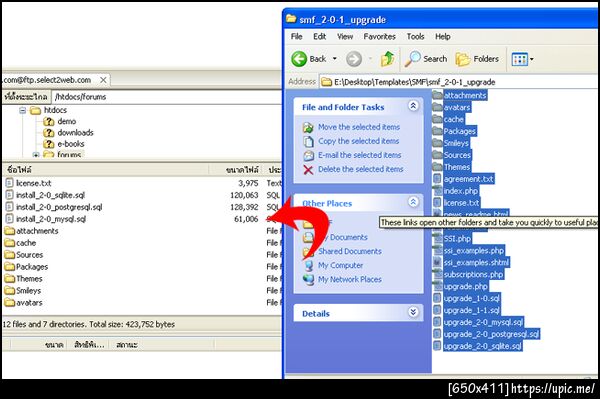
Task: Select the downloads folder in FTP tree
Action: 75,133
